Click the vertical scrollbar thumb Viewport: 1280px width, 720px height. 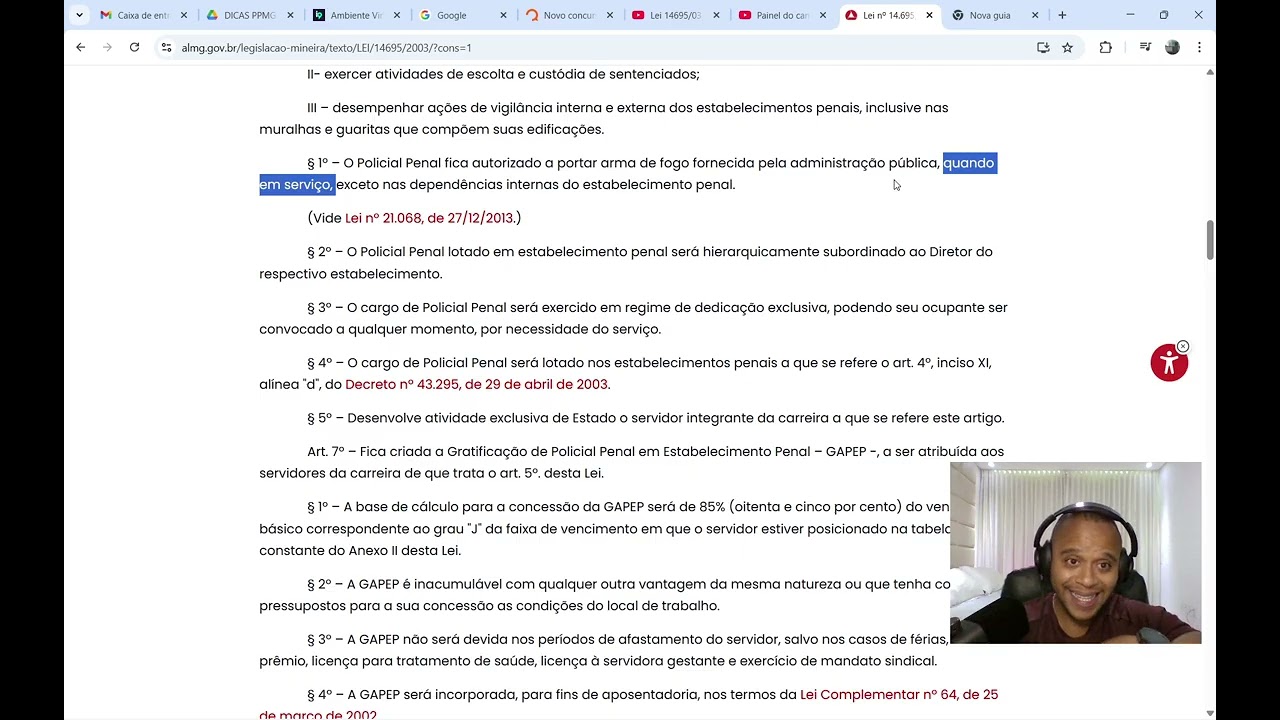pos(1210,239)
